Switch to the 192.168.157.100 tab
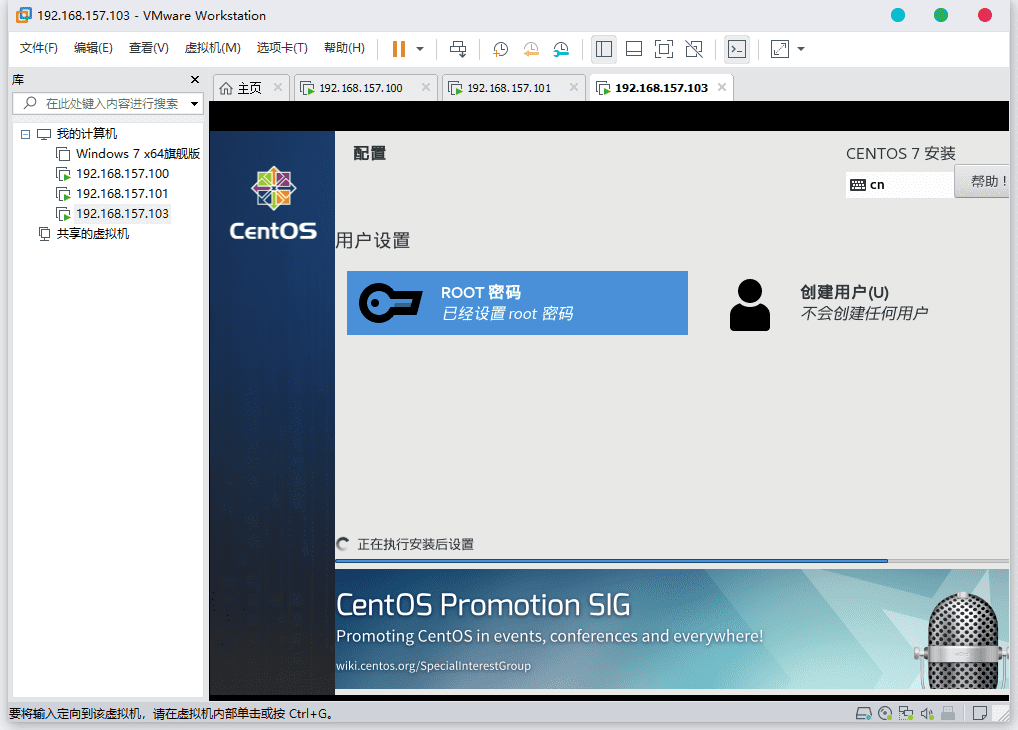The image size is (1018, 730). [x=361, y=88]
